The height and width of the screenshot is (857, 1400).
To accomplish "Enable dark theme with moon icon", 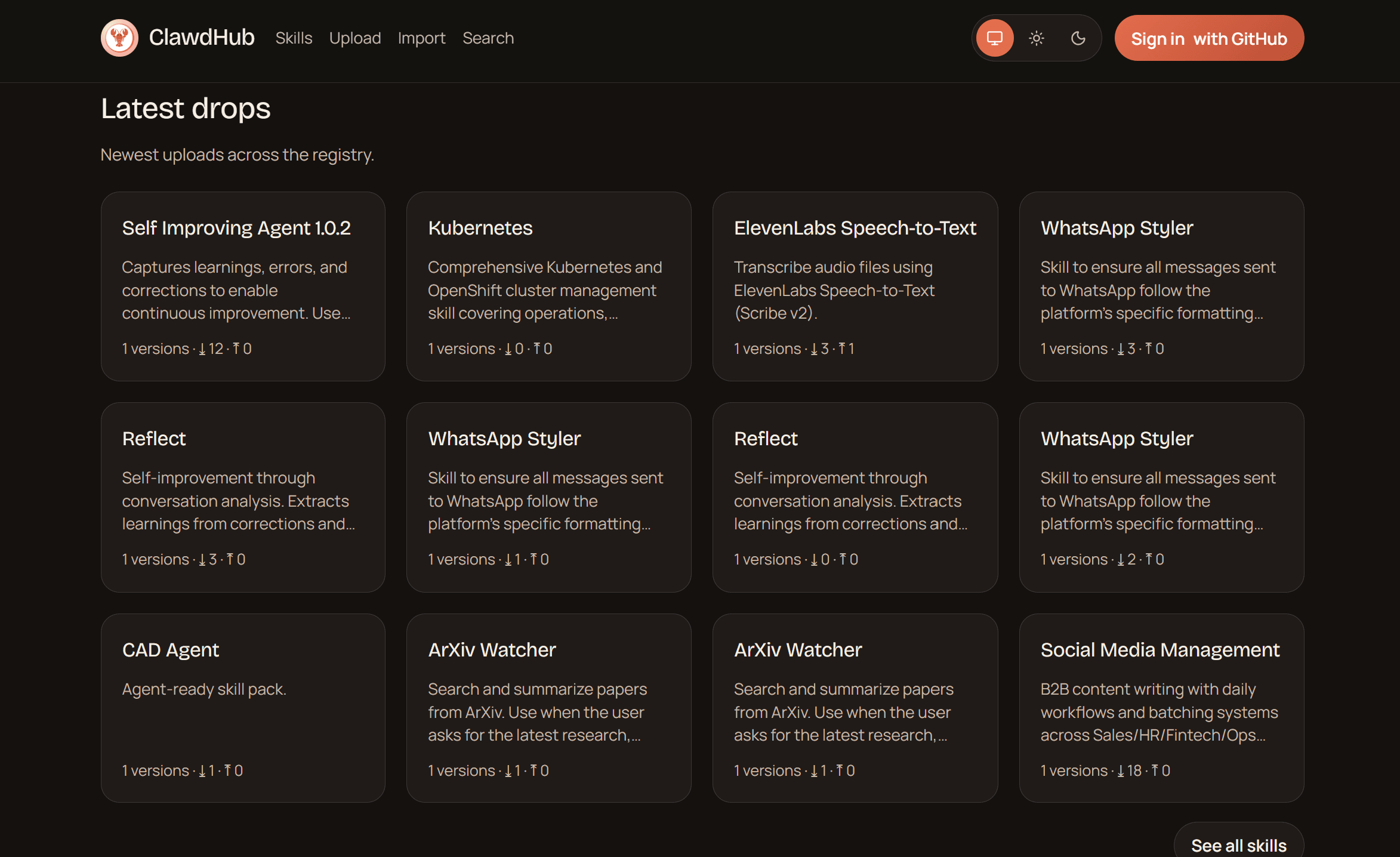I will point(1078,38).
